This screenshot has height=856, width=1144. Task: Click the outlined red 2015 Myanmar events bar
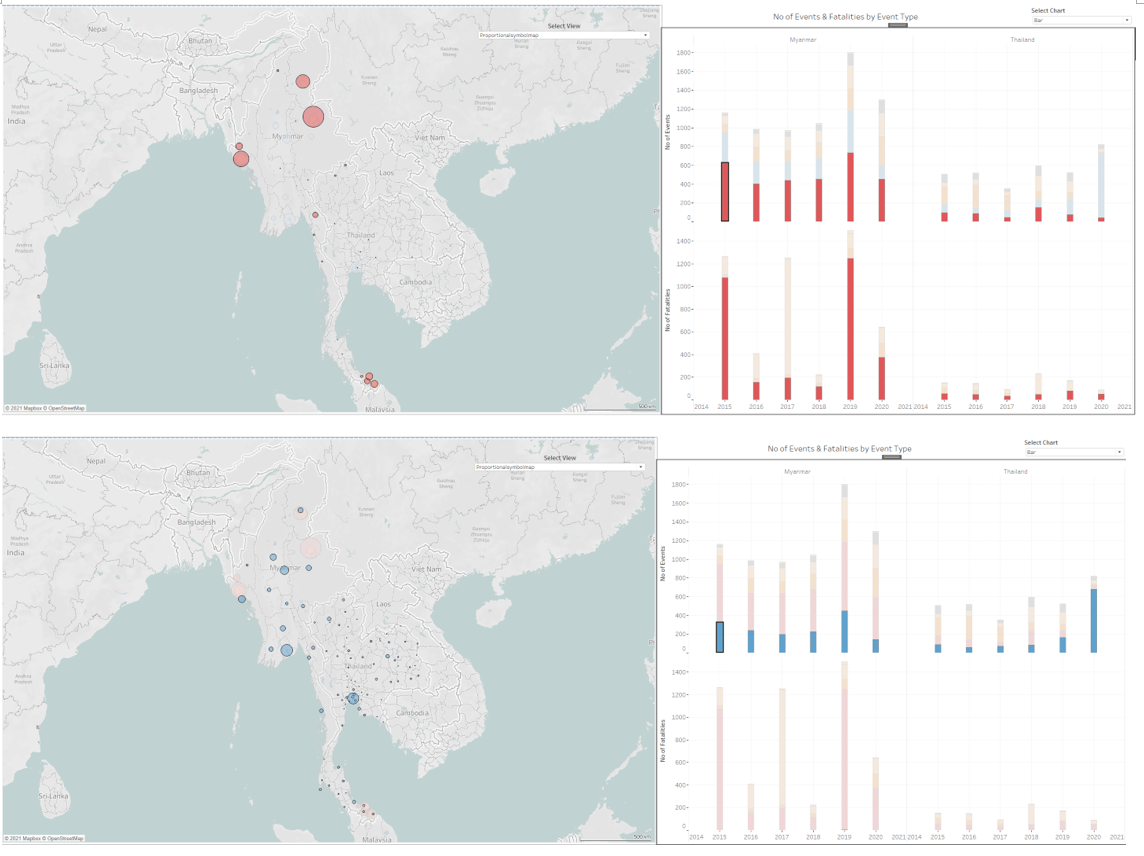[725, 191]
